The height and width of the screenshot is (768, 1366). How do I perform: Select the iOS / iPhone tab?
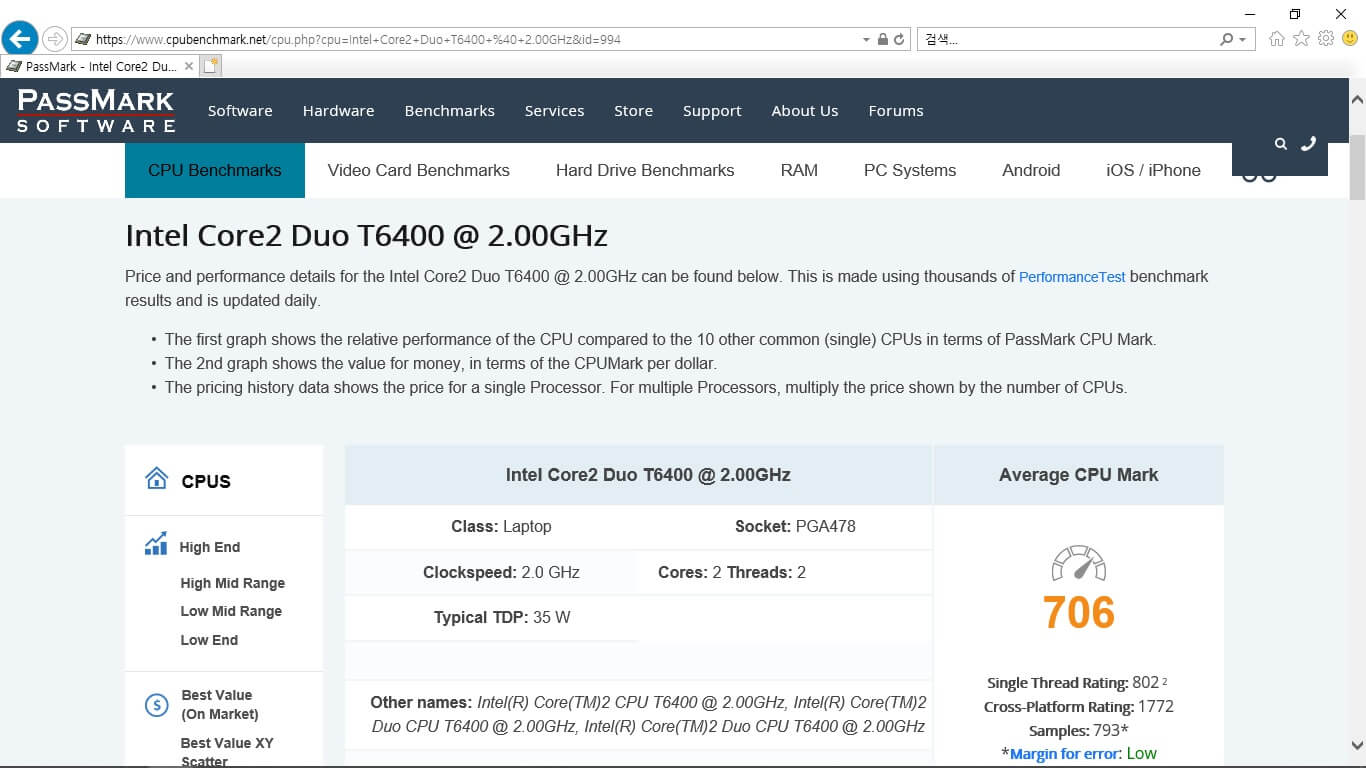1153,170
